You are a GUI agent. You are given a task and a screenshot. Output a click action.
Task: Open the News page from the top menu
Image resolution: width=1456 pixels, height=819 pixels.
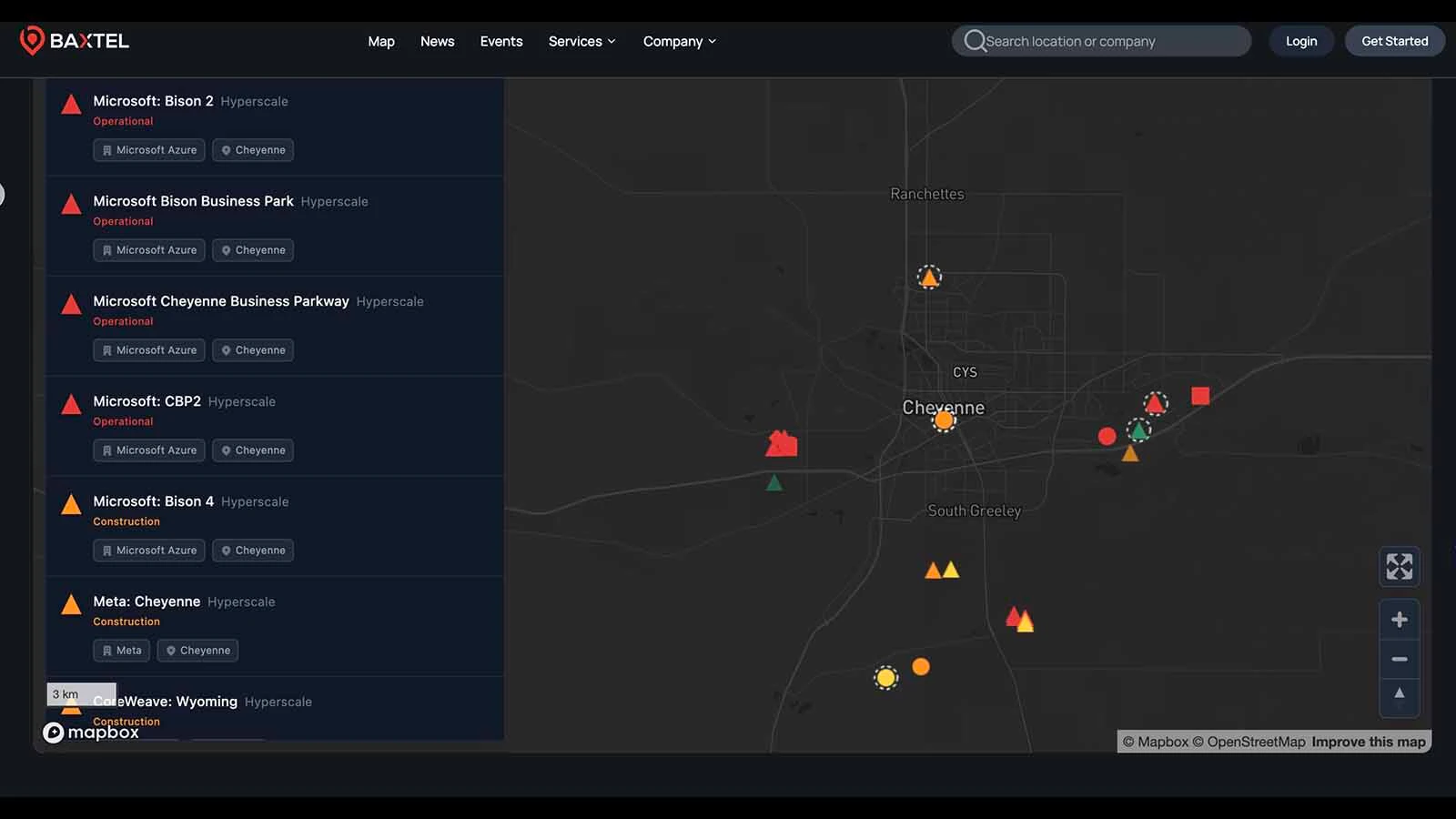(x=437, y=41)
